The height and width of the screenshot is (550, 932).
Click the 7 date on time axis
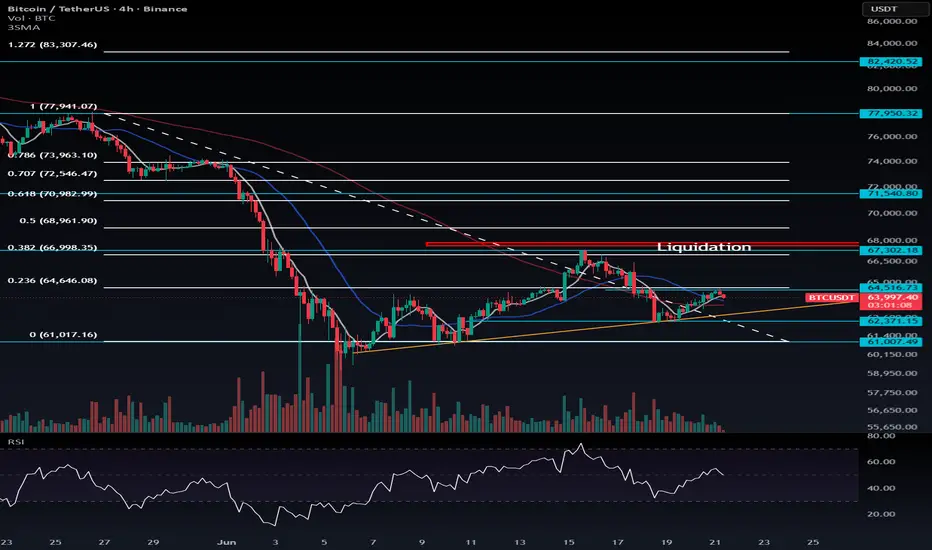(373, 542)
